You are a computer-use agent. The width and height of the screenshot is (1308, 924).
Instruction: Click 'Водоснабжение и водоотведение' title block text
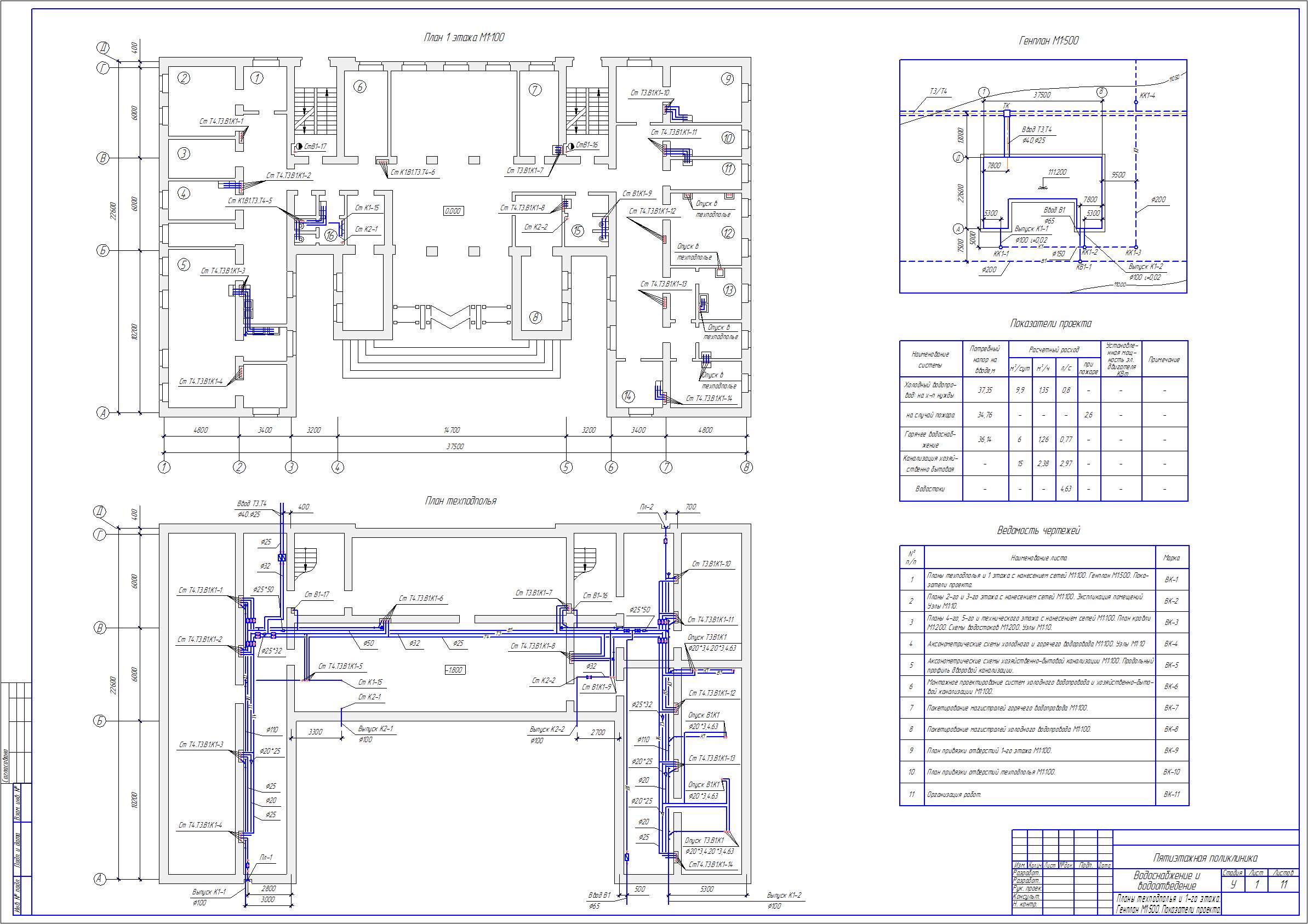1167,880
